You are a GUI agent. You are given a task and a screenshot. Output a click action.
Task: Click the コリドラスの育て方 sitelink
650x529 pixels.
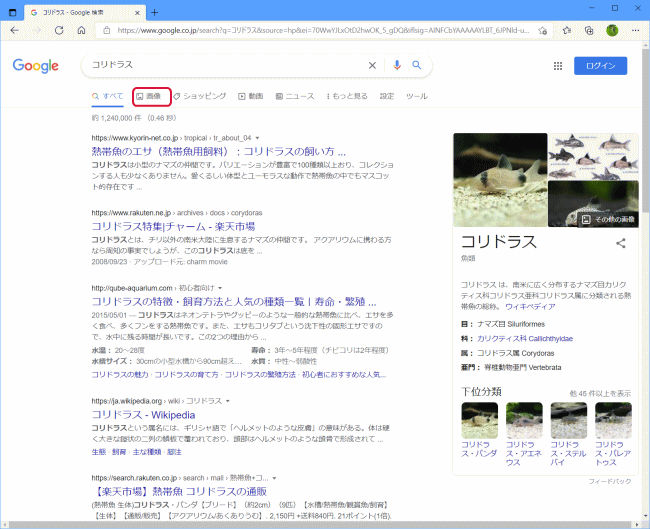(x=187, y=375)
